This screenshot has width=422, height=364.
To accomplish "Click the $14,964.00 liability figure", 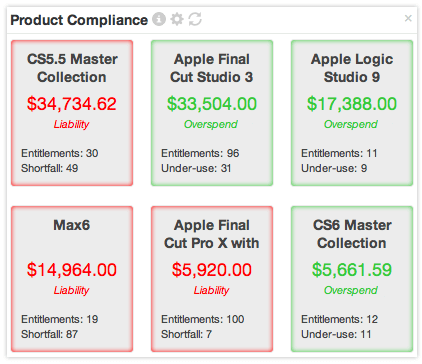I will coord(72,270).
